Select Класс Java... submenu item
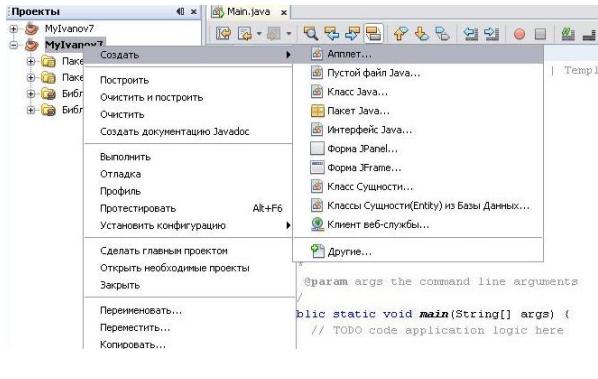 point(418,92)
